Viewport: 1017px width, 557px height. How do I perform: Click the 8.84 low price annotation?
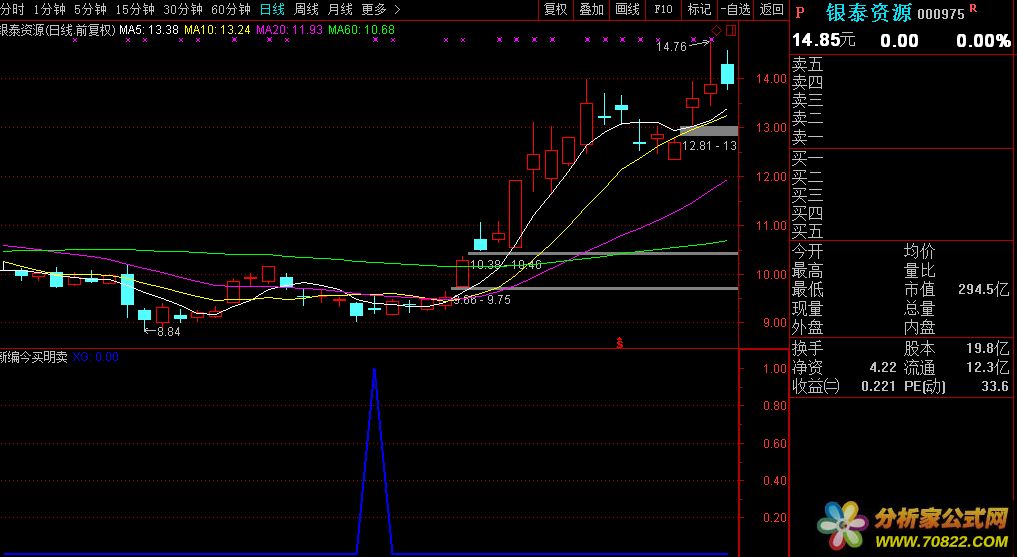(x=169, y=331)
